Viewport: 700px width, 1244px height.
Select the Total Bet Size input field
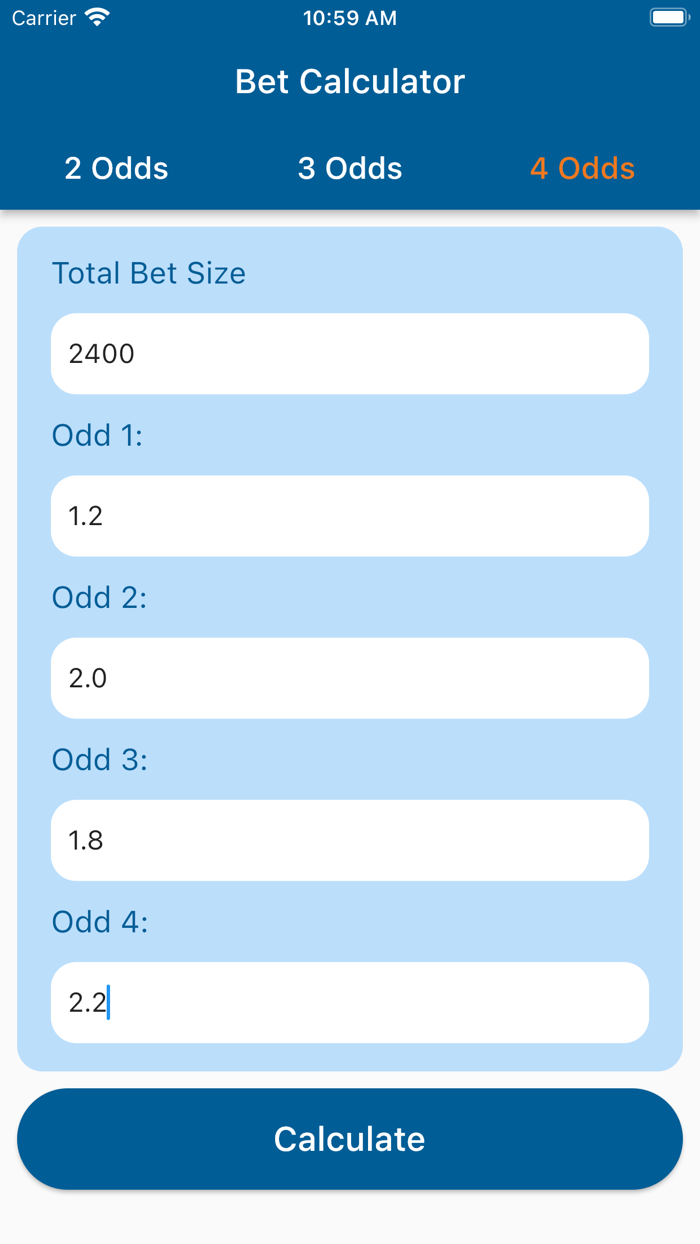click(349, 353)
